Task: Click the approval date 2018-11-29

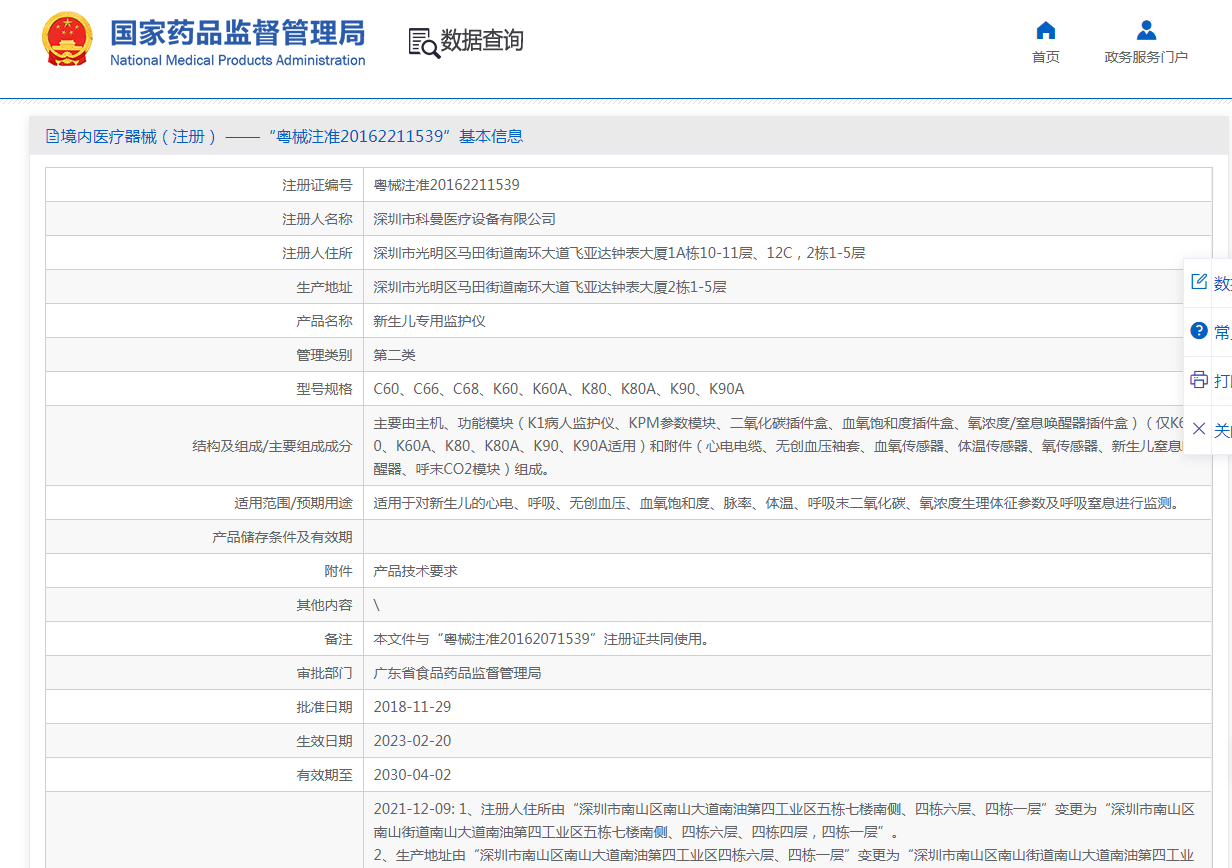Action: [412, 707]
